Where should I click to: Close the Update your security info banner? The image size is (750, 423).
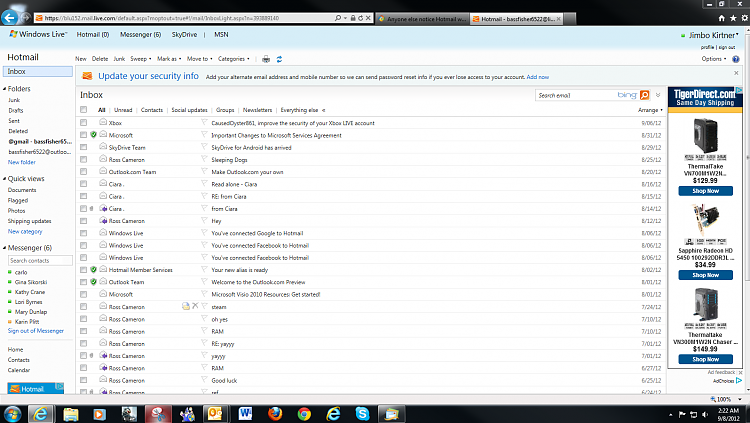pos(736,73)
